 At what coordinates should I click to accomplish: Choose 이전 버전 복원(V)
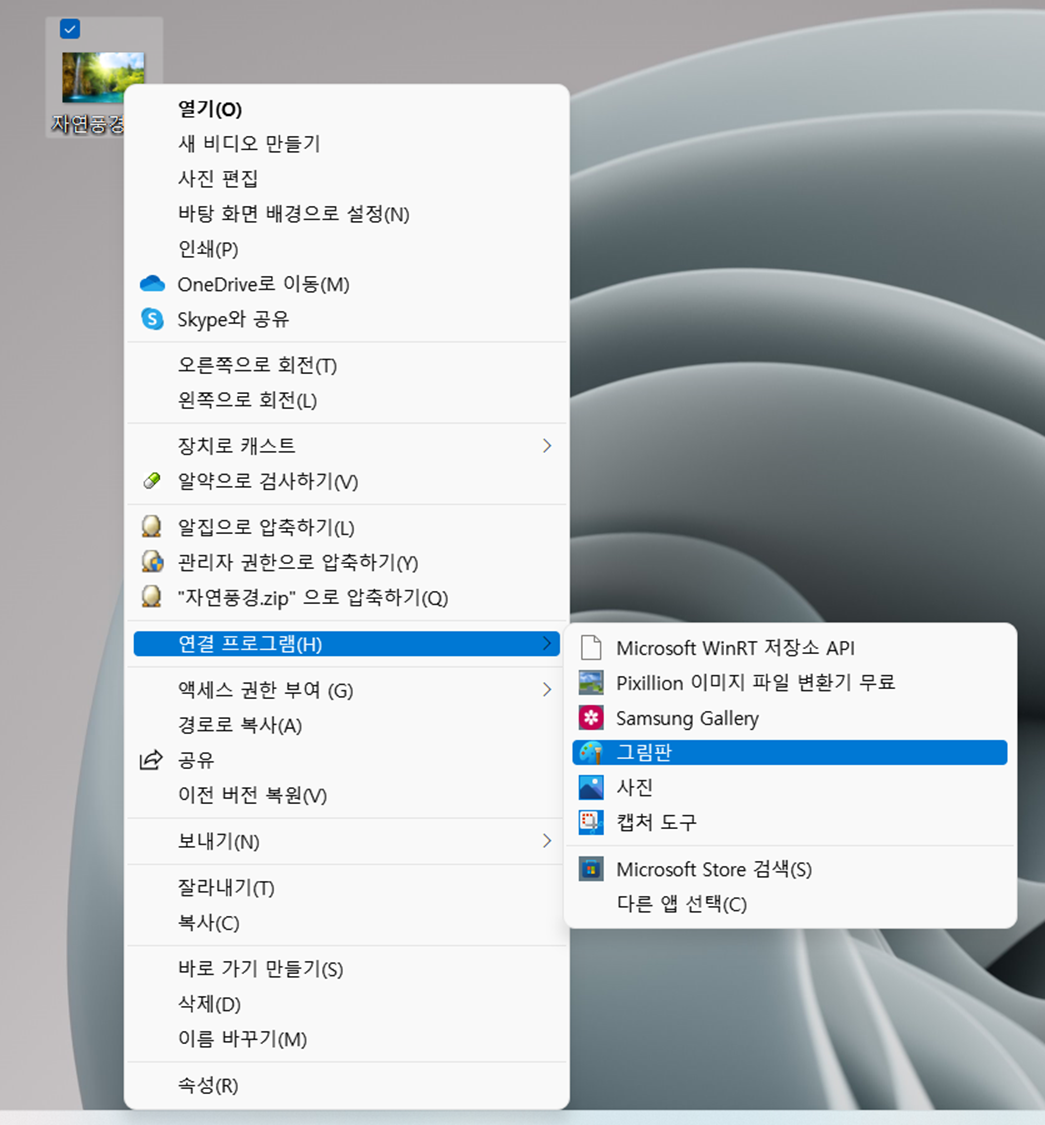coord(347,795)
